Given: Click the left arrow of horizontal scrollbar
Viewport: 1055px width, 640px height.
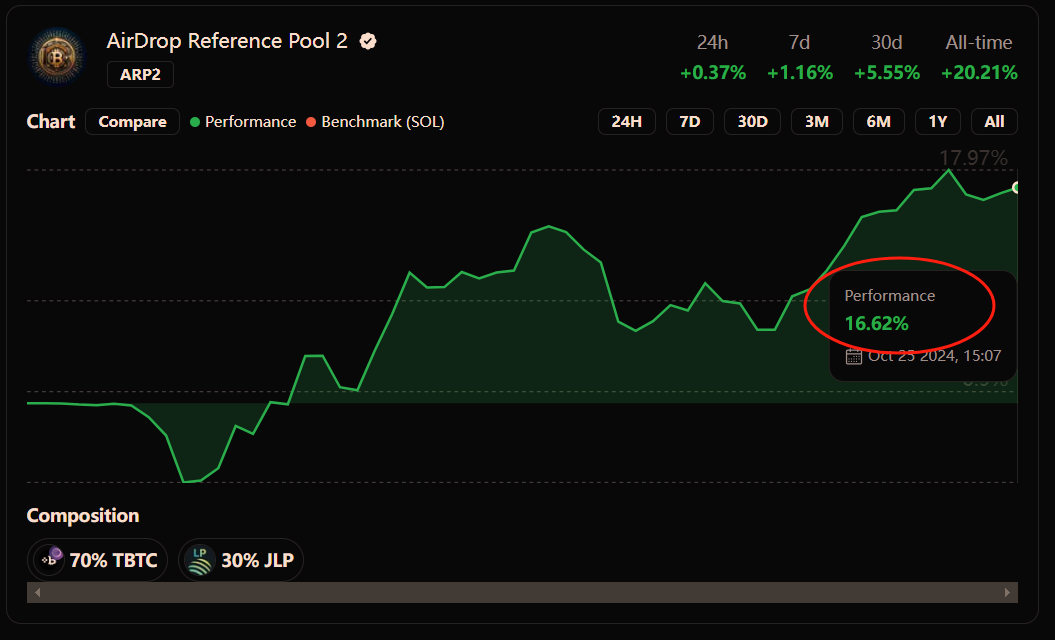Looking at the screenshot, I should 38,592.
